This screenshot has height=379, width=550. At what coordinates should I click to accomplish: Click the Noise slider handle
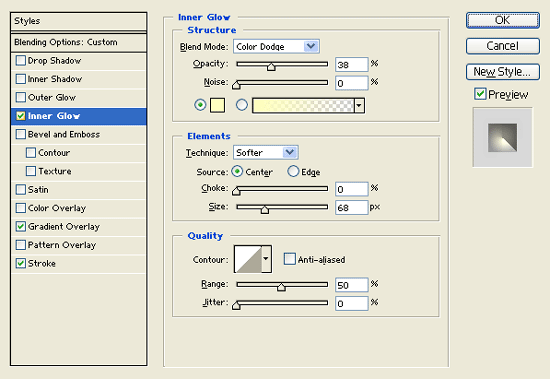[236, 85]
